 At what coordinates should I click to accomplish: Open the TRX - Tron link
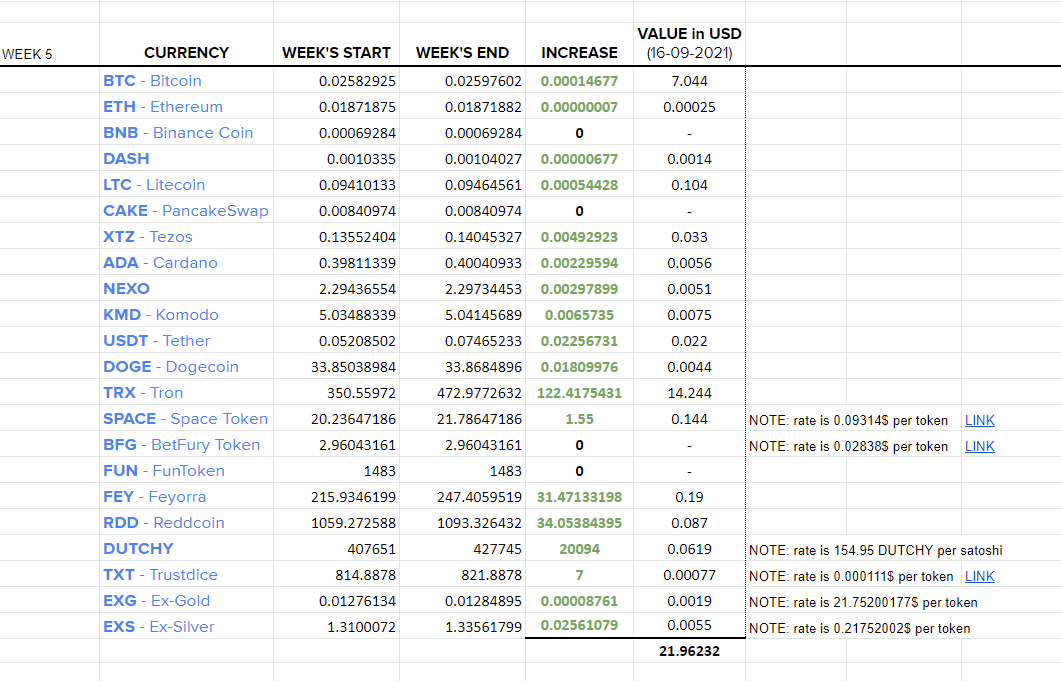pos(143,393)
